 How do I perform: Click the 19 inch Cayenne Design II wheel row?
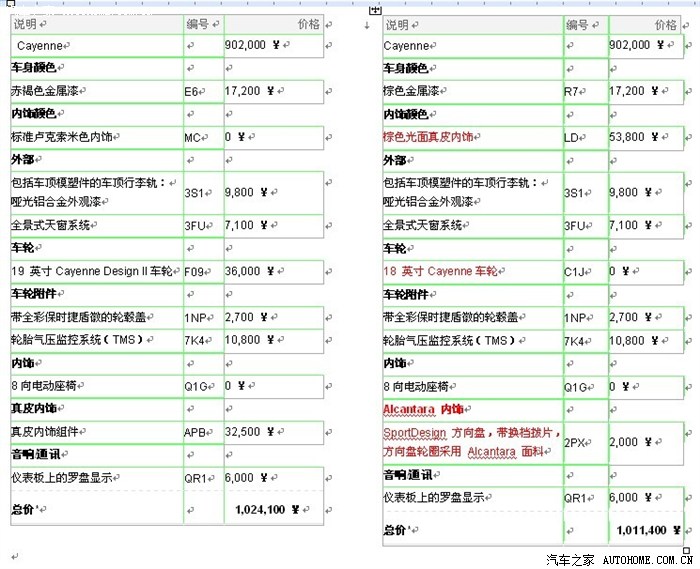pos(167,271)
